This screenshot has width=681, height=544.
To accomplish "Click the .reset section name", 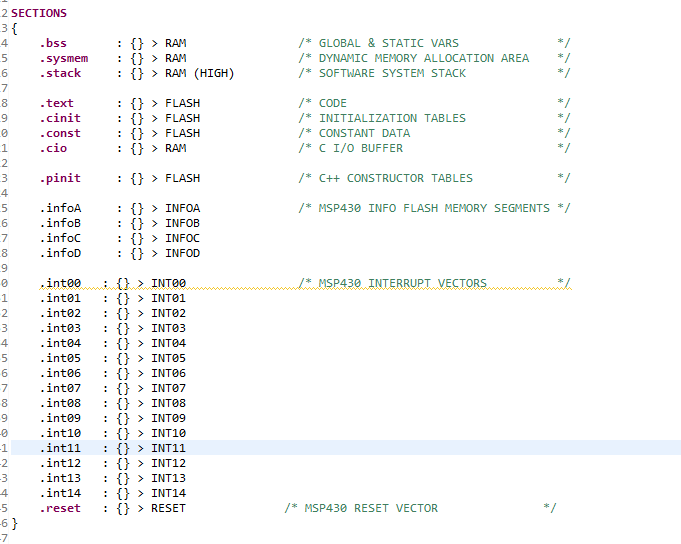I will 60,508.
